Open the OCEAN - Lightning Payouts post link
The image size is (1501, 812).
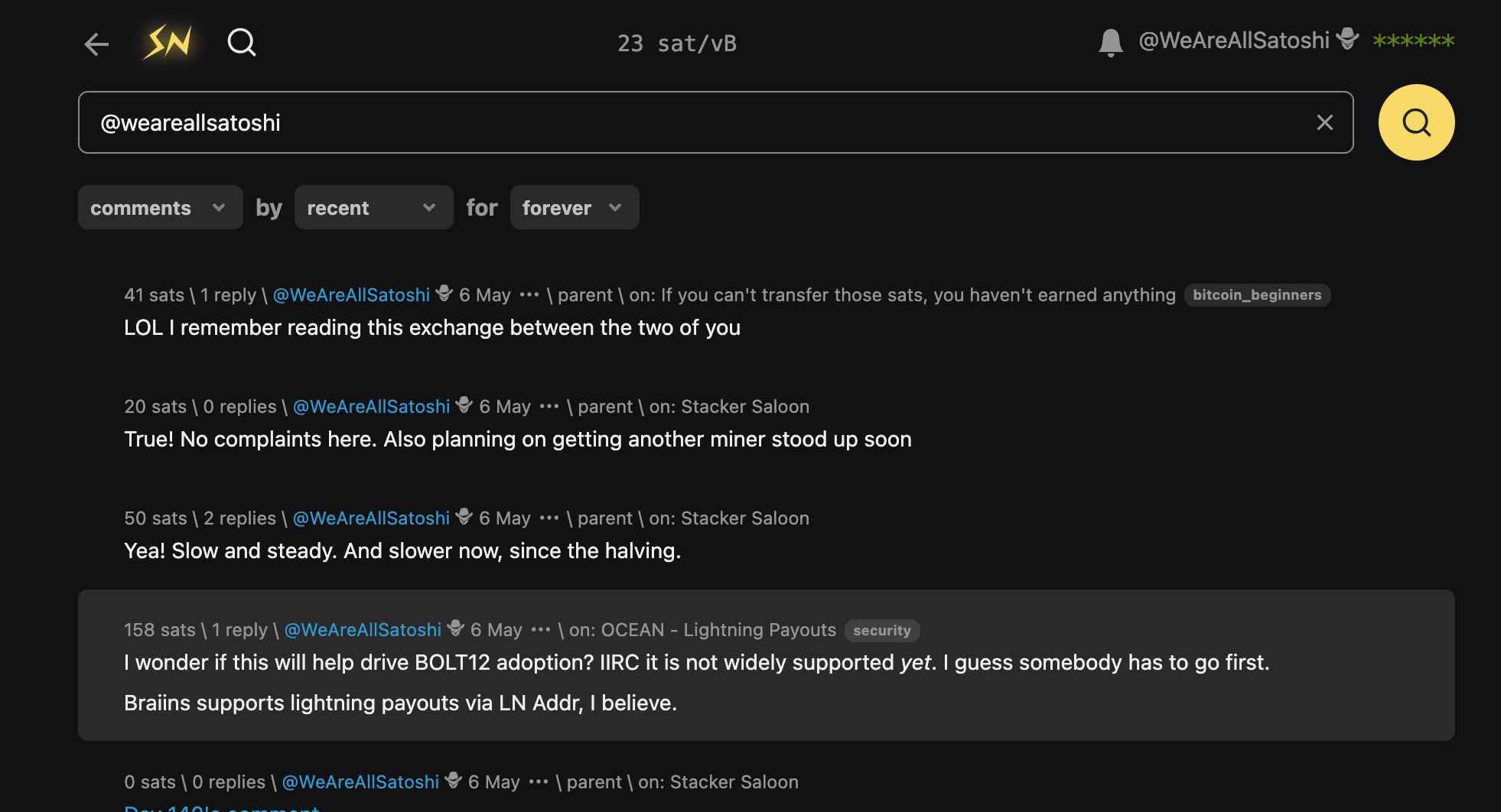pos(718,630)
